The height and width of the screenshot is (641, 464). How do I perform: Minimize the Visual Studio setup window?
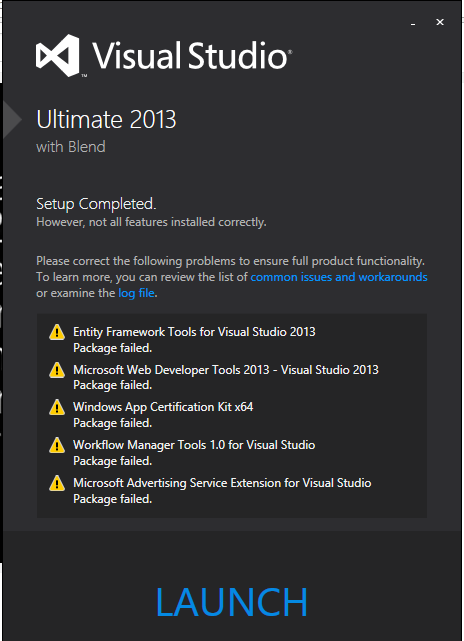pos(413,24)
